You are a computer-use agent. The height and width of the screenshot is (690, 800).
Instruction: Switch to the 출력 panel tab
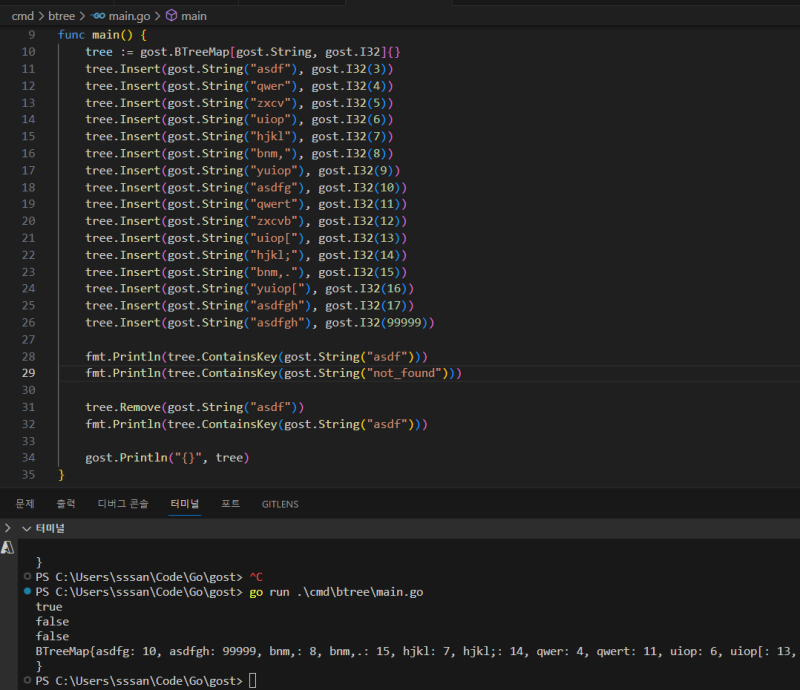(x=65, y=504)
